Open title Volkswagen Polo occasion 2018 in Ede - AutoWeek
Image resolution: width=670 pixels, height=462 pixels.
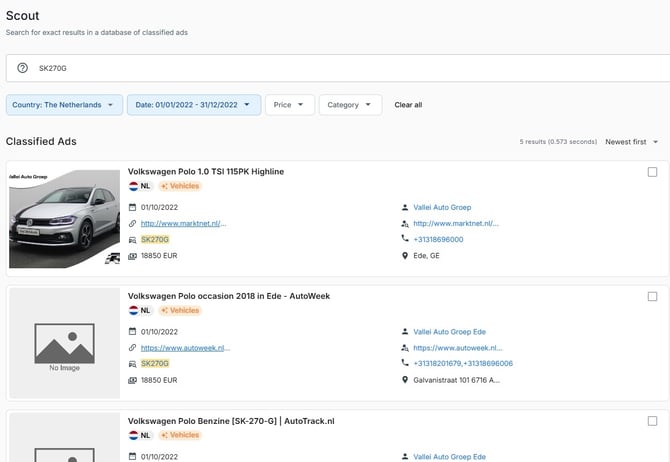click(229, 296)
